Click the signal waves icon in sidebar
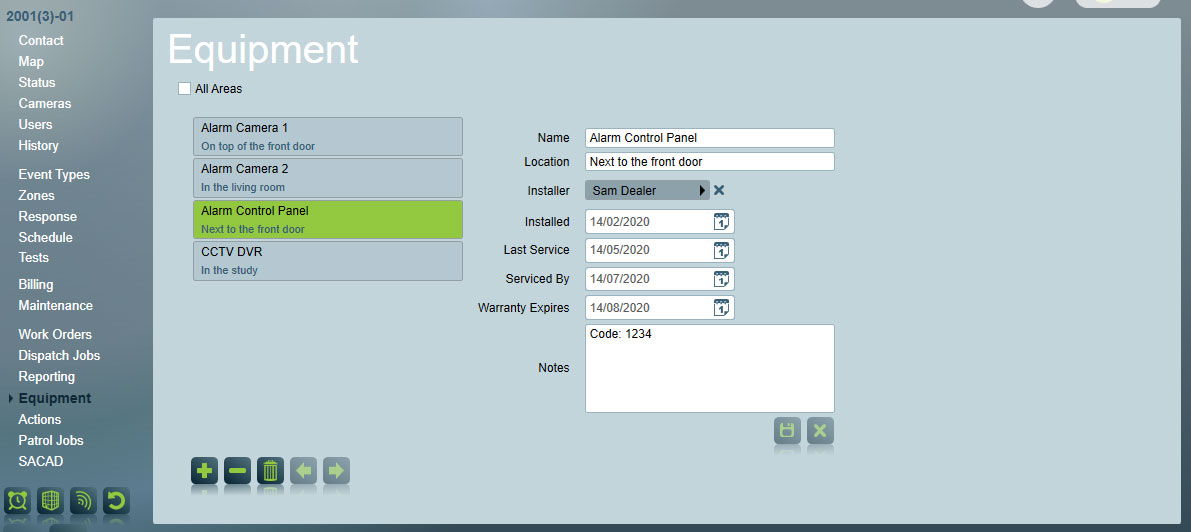Image resolution: width=1191 pixels, height=532 pixels. pos(83,501)
